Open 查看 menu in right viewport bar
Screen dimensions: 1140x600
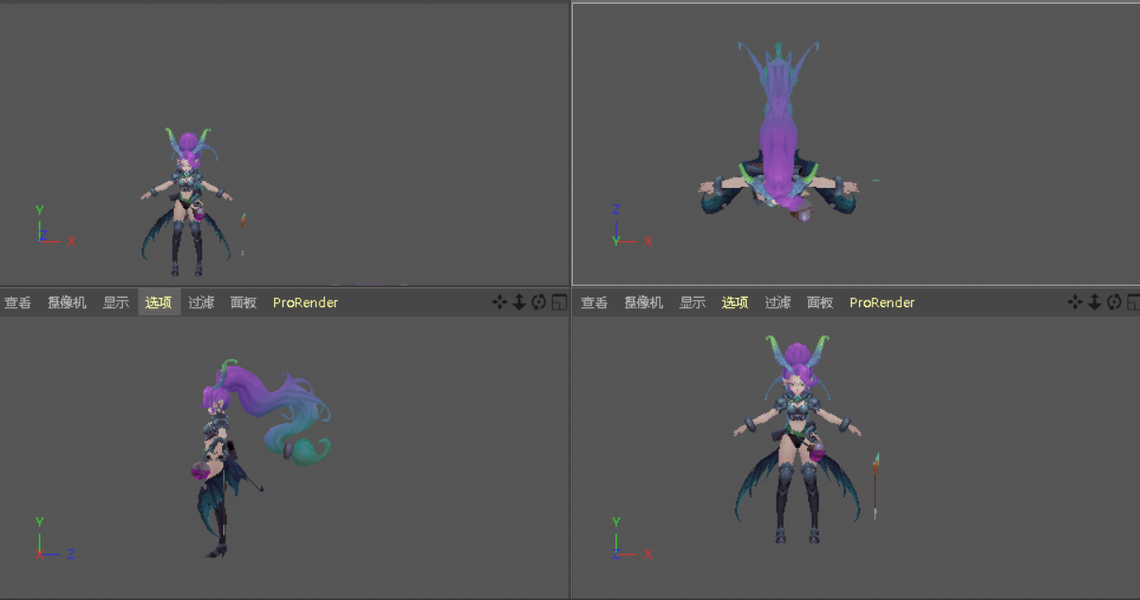tap(594, 303)
